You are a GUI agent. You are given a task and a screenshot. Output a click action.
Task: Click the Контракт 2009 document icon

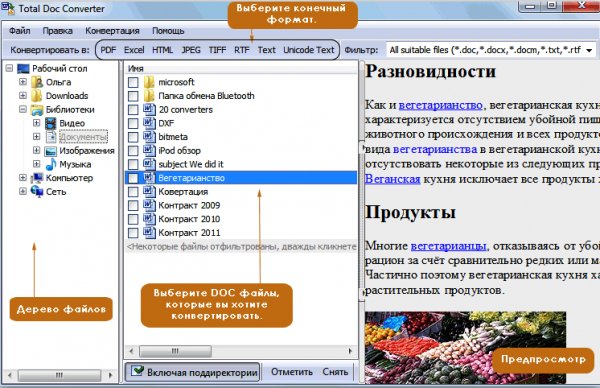click(x=149, y=205)
